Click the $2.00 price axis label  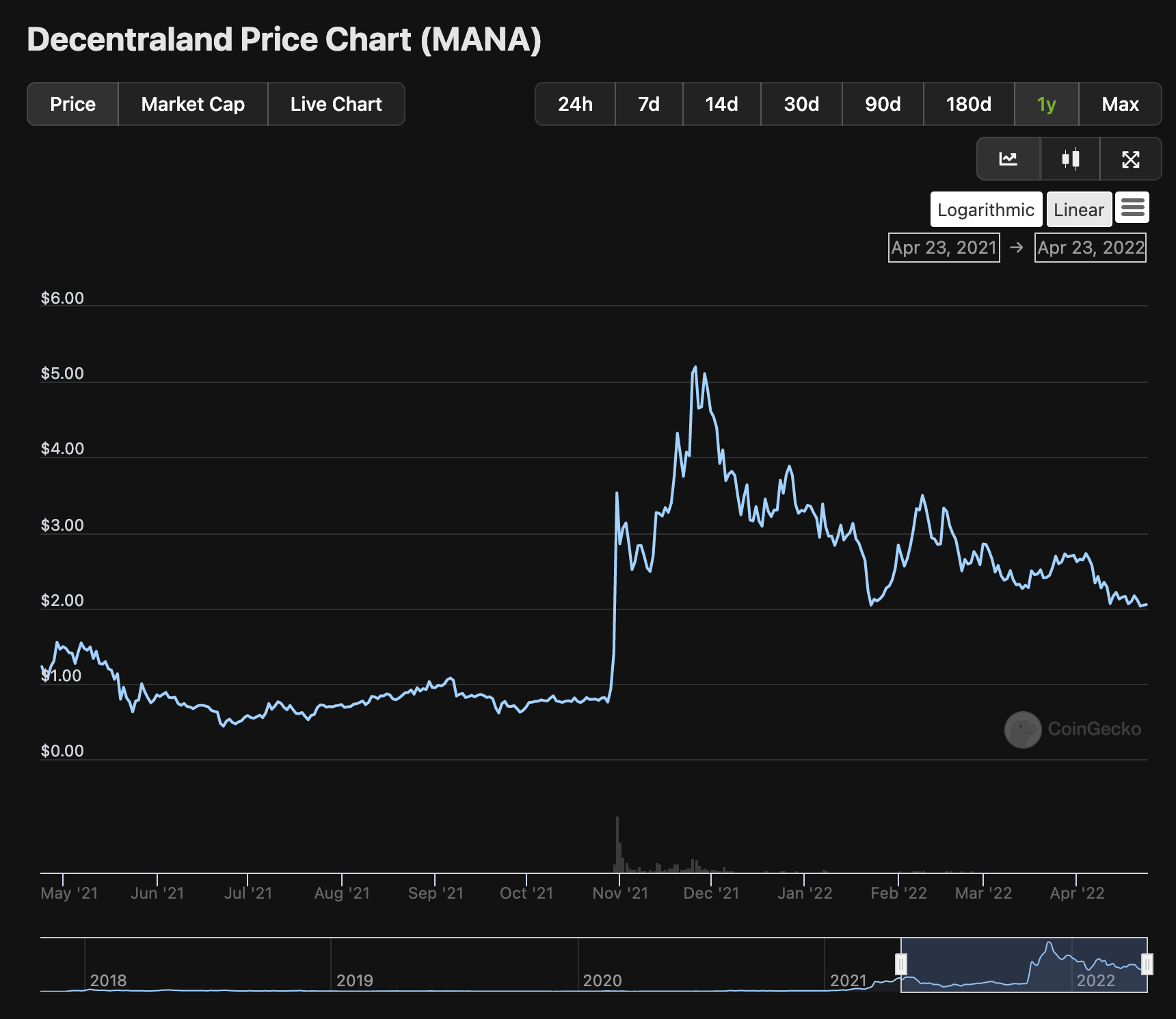click(x=62, y=600)
